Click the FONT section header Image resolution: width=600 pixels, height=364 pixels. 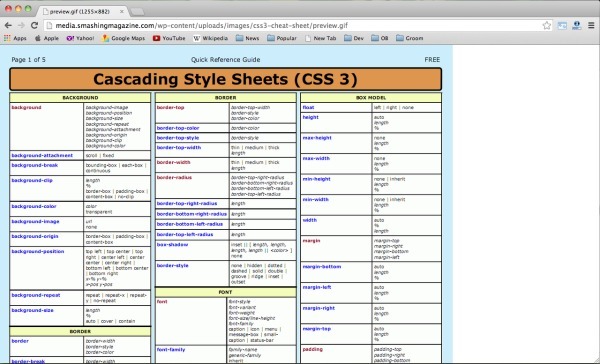[x=225, y=292]
